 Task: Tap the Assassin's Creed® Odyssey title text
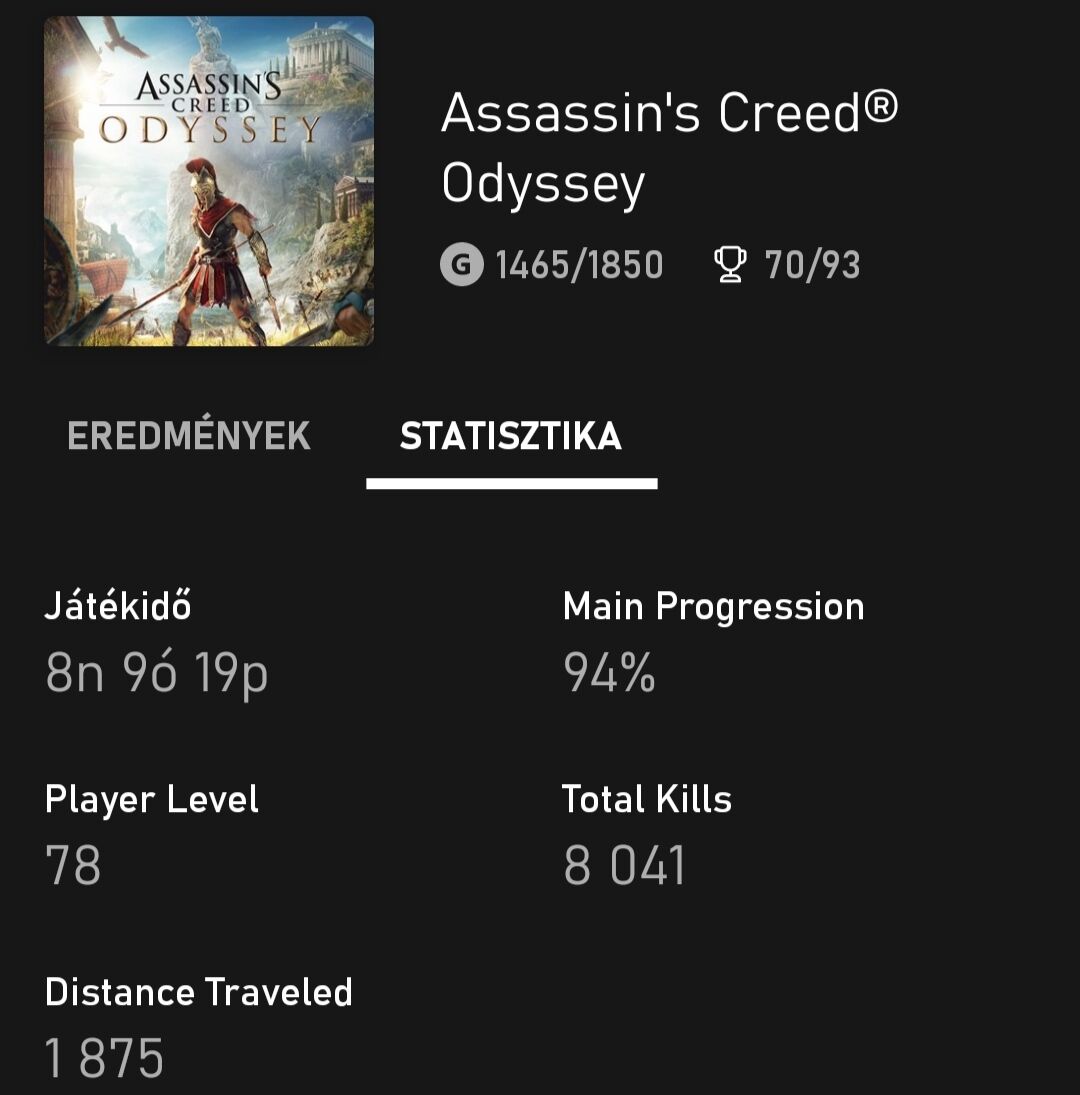pos(668,147)
